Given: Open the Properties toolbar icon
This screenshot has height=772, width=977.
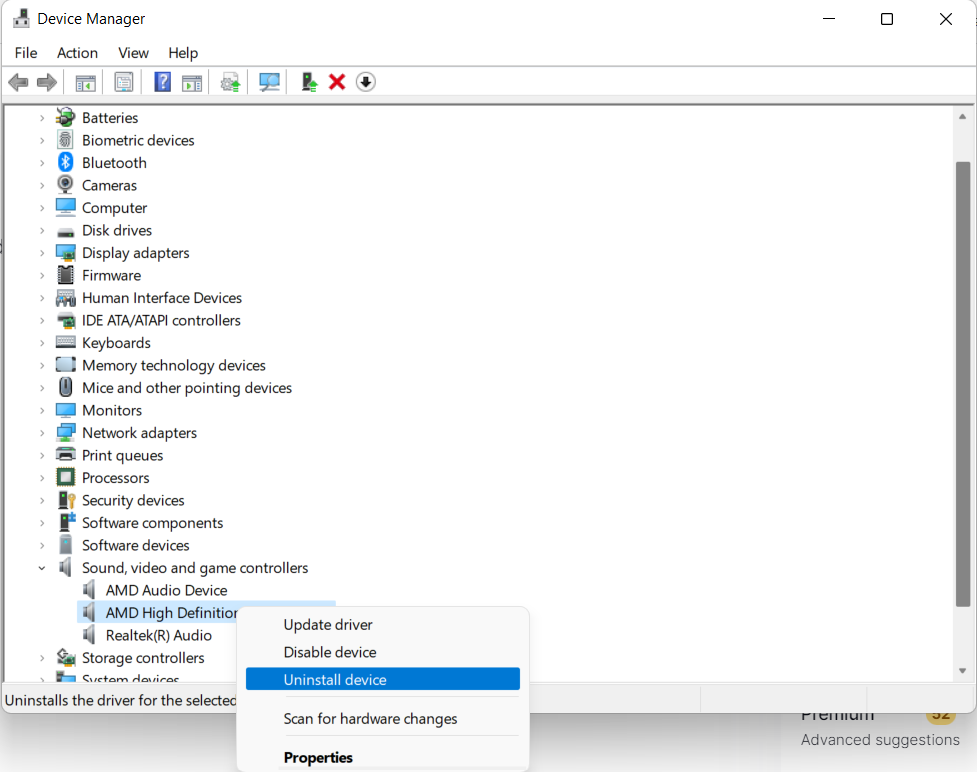Looking at the screenshot, I should tap(123, 82).
